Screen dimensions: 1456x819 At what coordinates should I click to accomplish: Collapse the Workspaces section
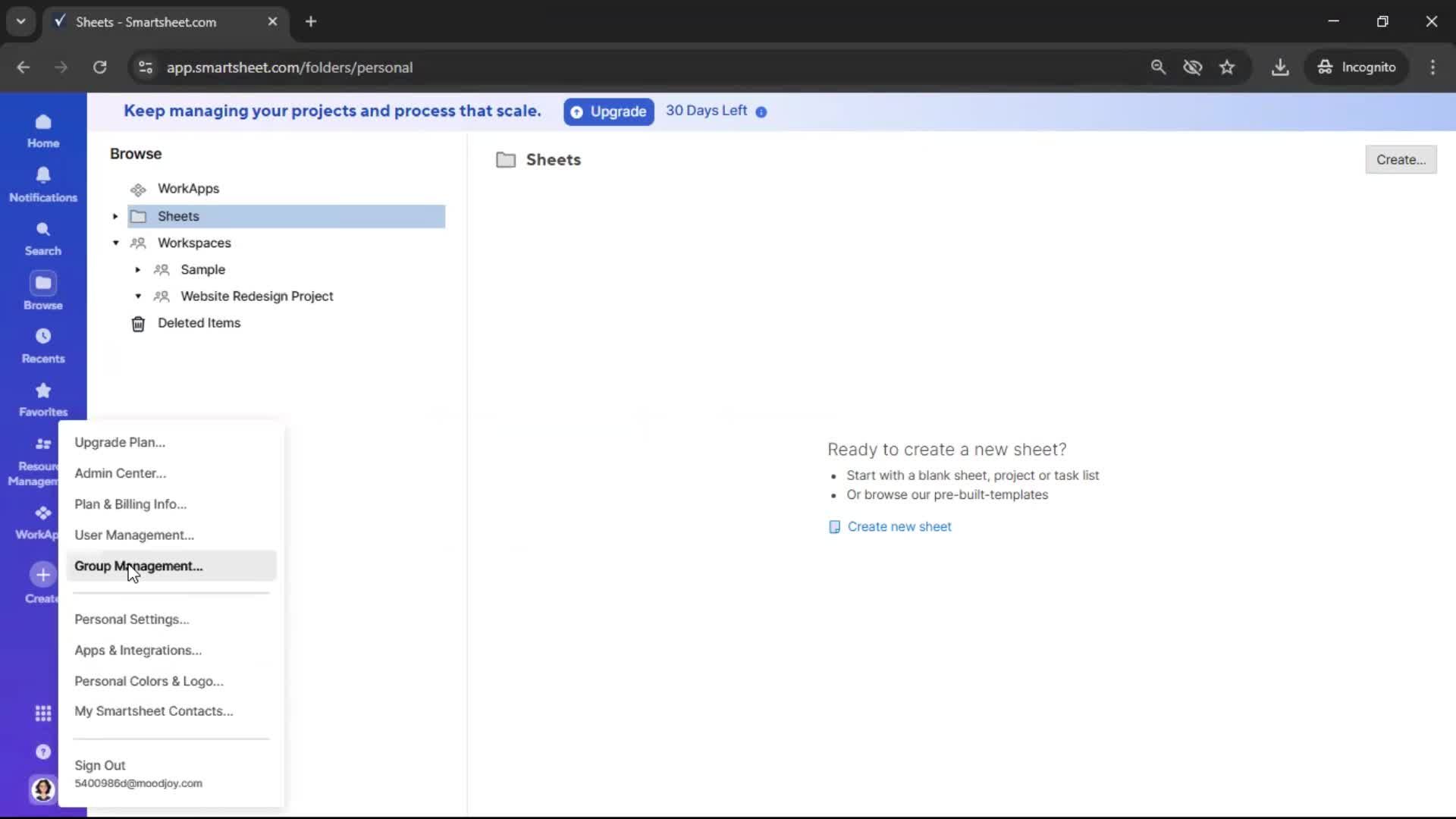point(115,243)
